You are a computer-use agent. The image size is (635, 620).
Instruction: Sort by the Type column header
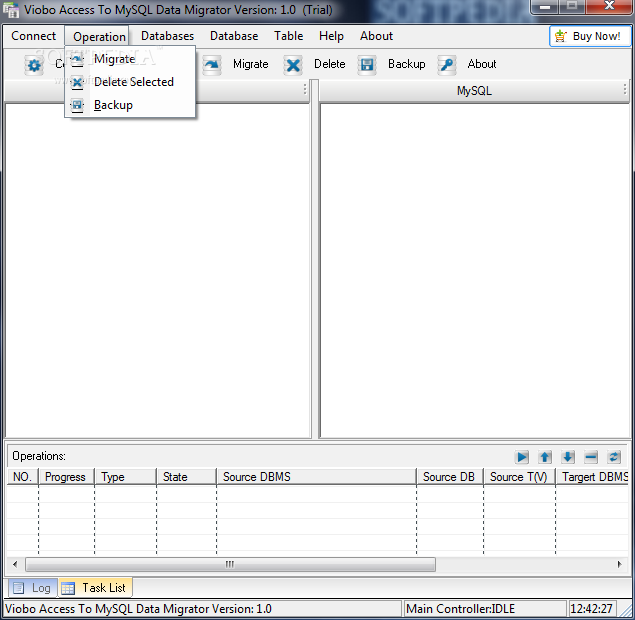coord(125,477)
